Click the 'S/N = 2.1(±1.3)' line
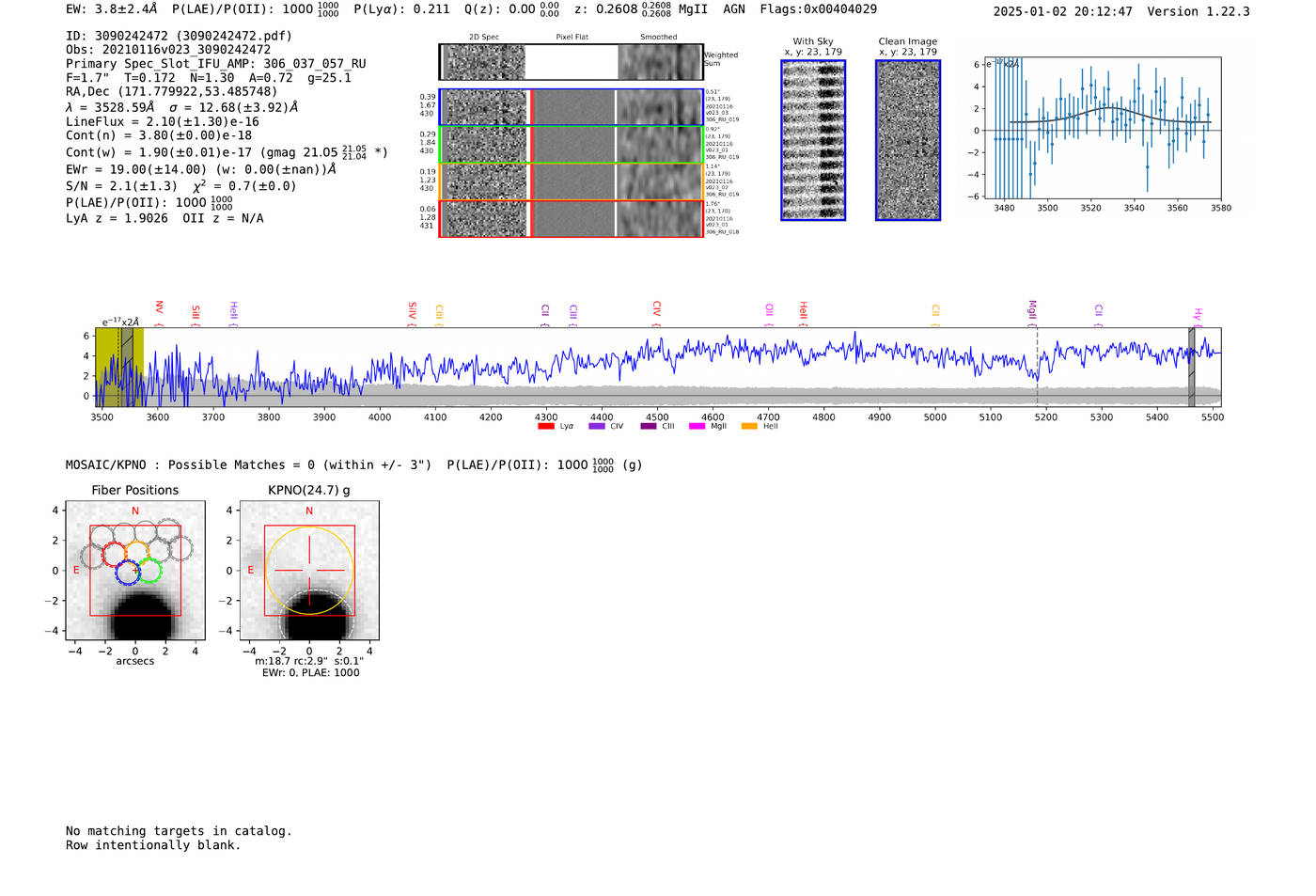1316x896 pixels. [181, 185]
